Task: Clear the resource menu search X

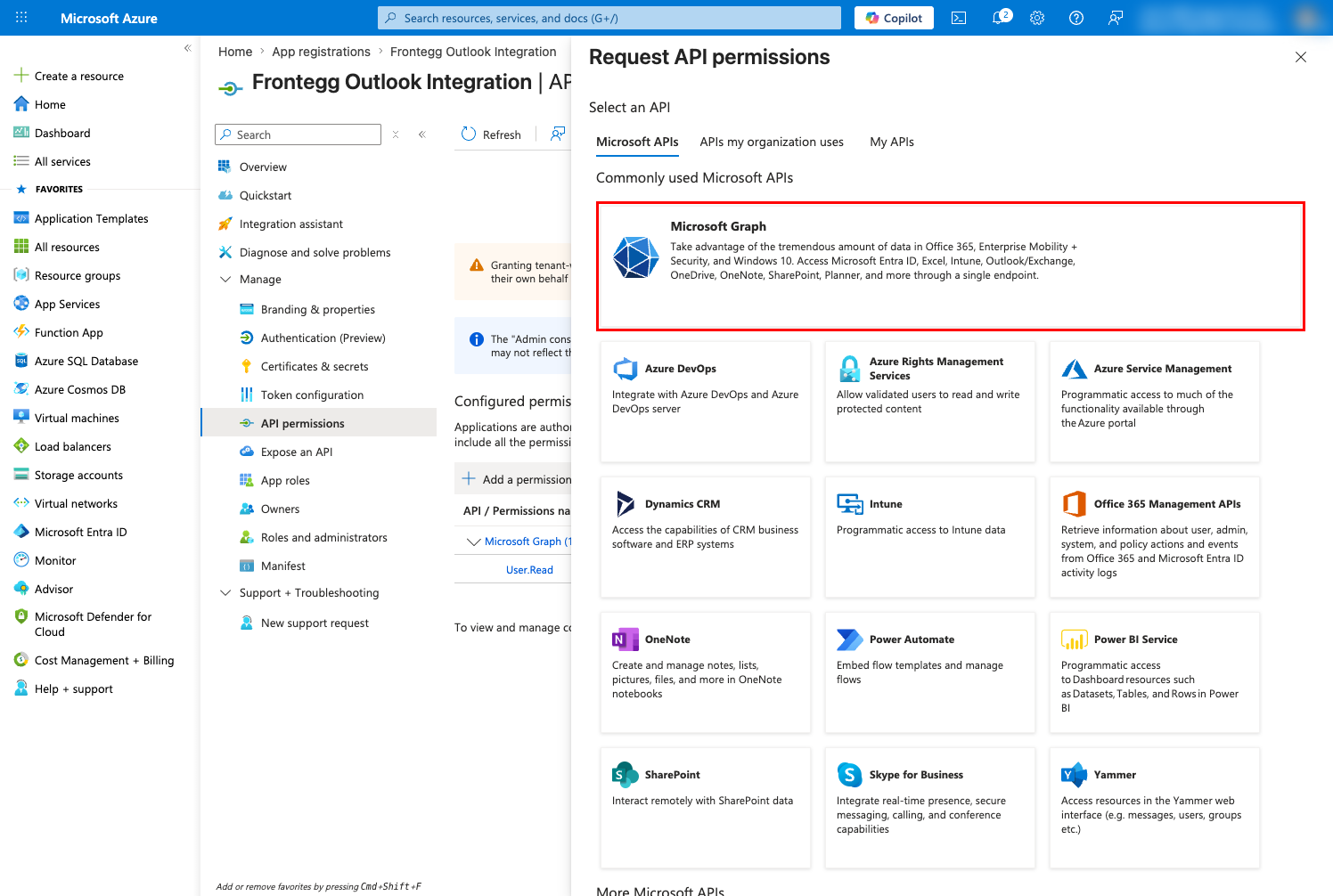Action: pyautogui.click(x=396, y=134)
